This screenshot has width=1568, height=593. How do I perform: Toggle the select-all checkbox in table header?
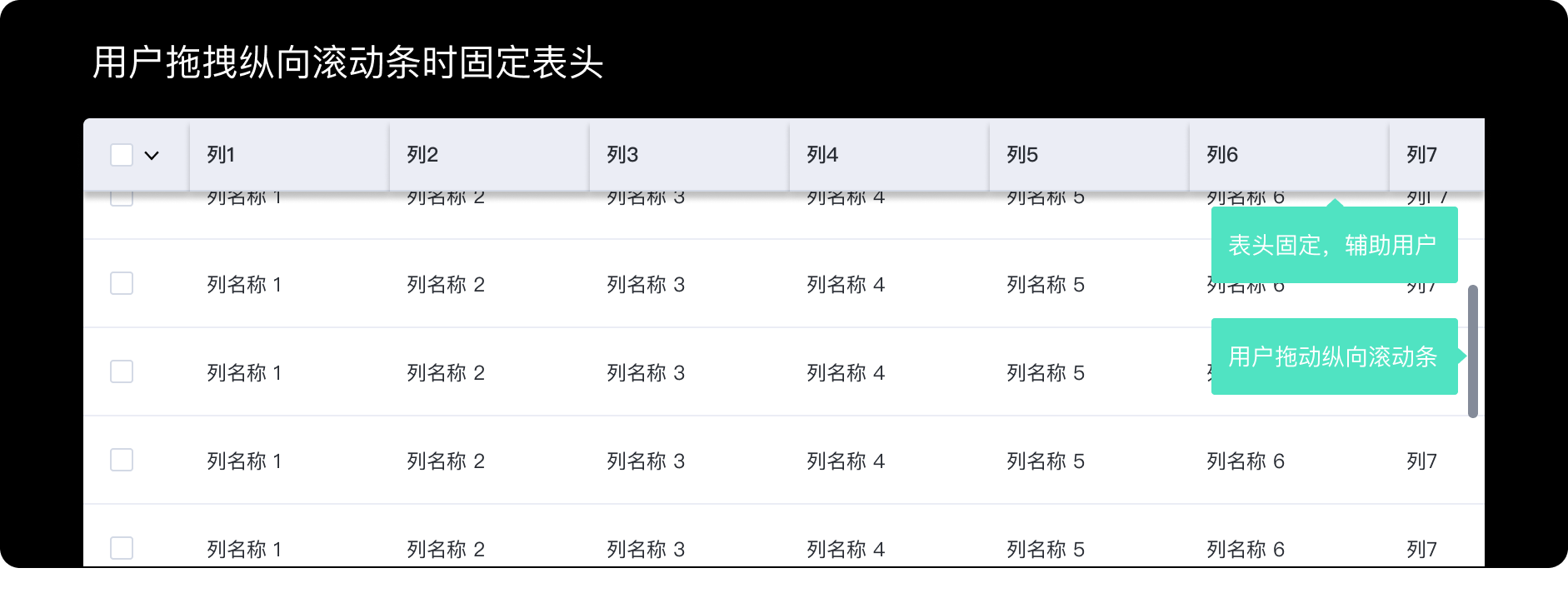pyautogui.click(x=122, y=155)
